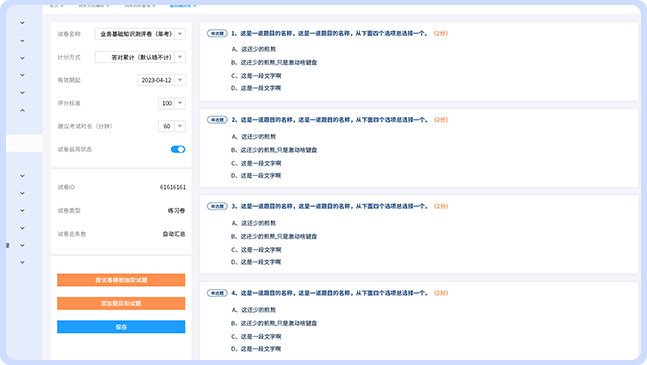Click the 计分方式 label
Screen dimensions: 647x365
pos(69,57)
